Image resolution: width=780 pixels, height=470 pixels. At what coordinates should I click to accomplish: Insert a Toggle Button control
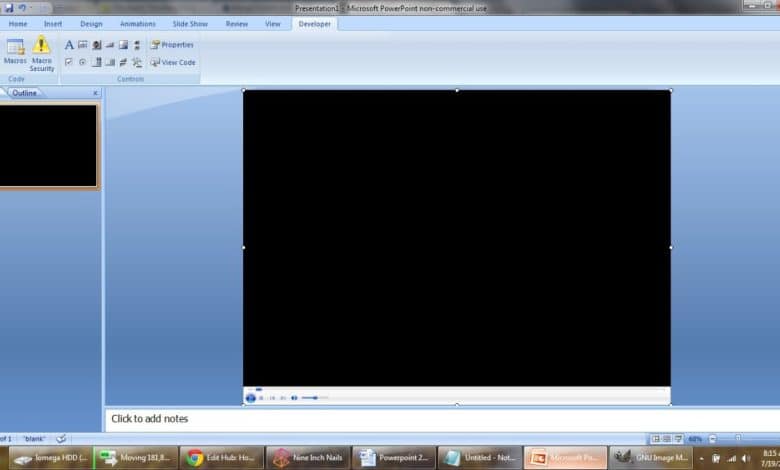pos(123,62)
